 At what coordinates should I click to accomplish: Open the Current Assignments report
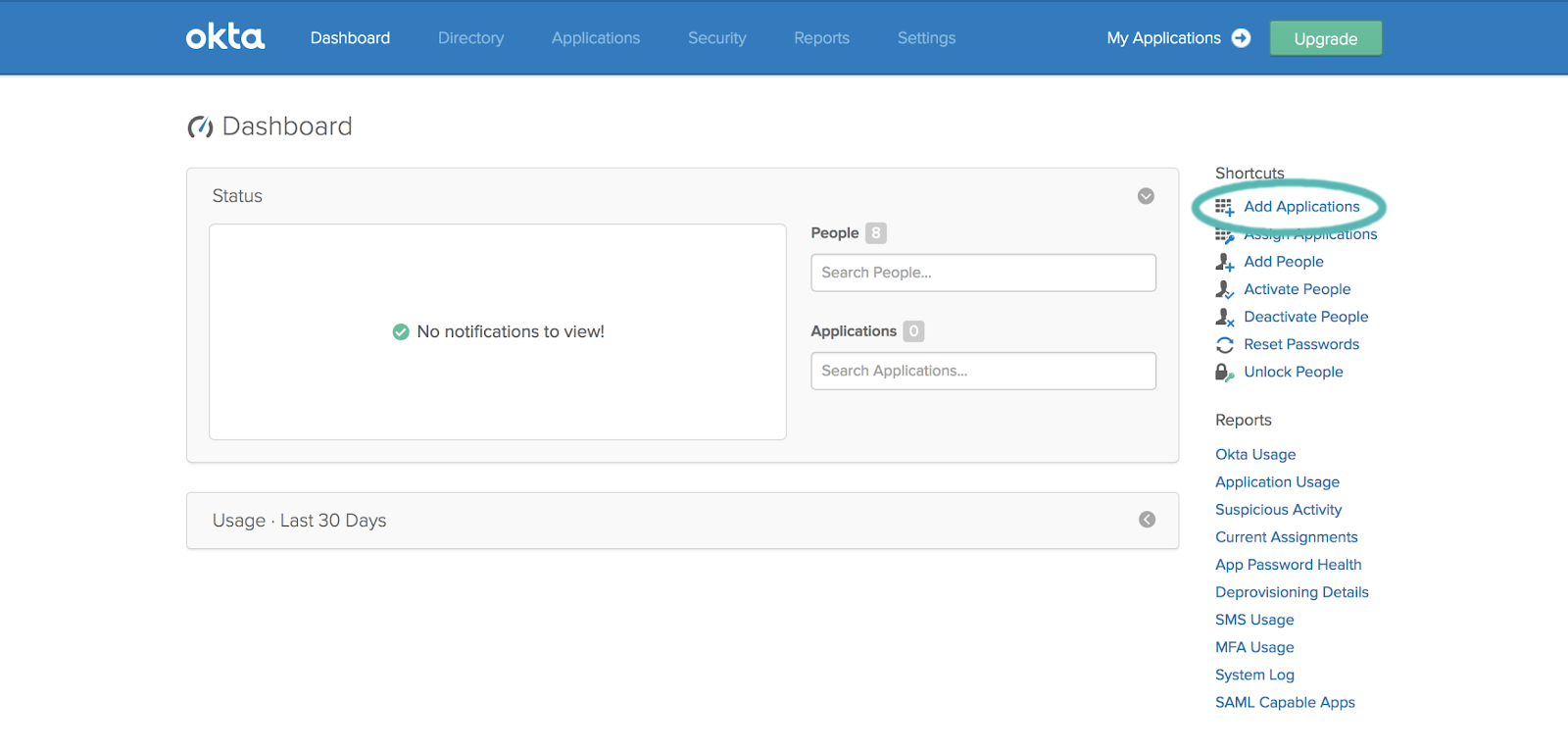coord(1286,536)
